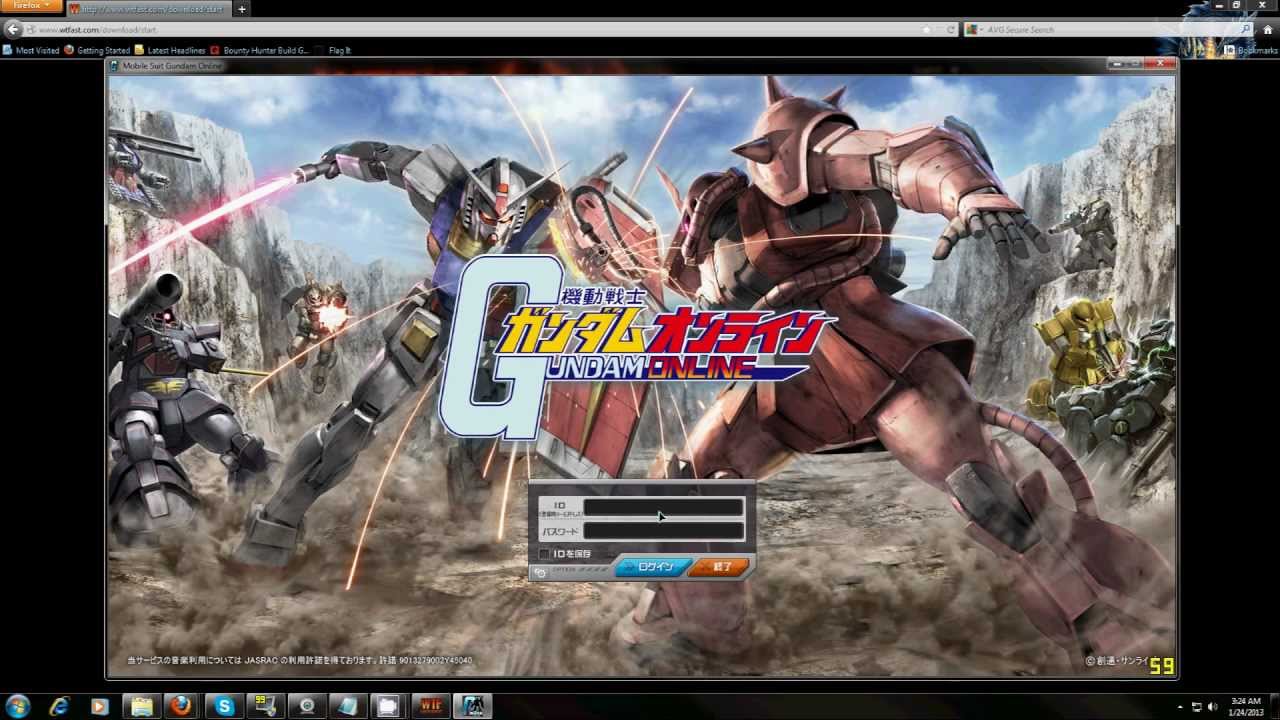Open the Bookmarks menu at toolbar right

point(1251,50)
